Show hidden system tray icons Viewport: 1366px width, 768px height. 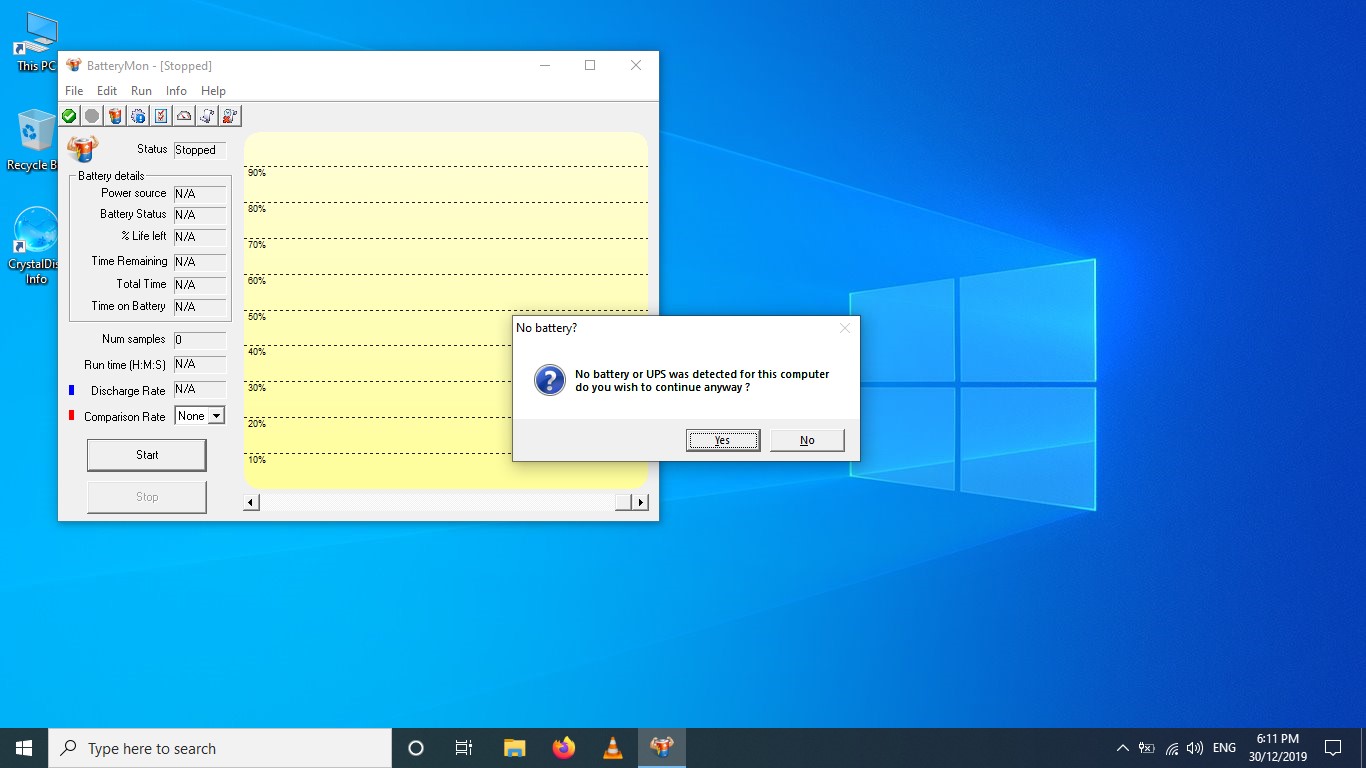[1122, 748]
